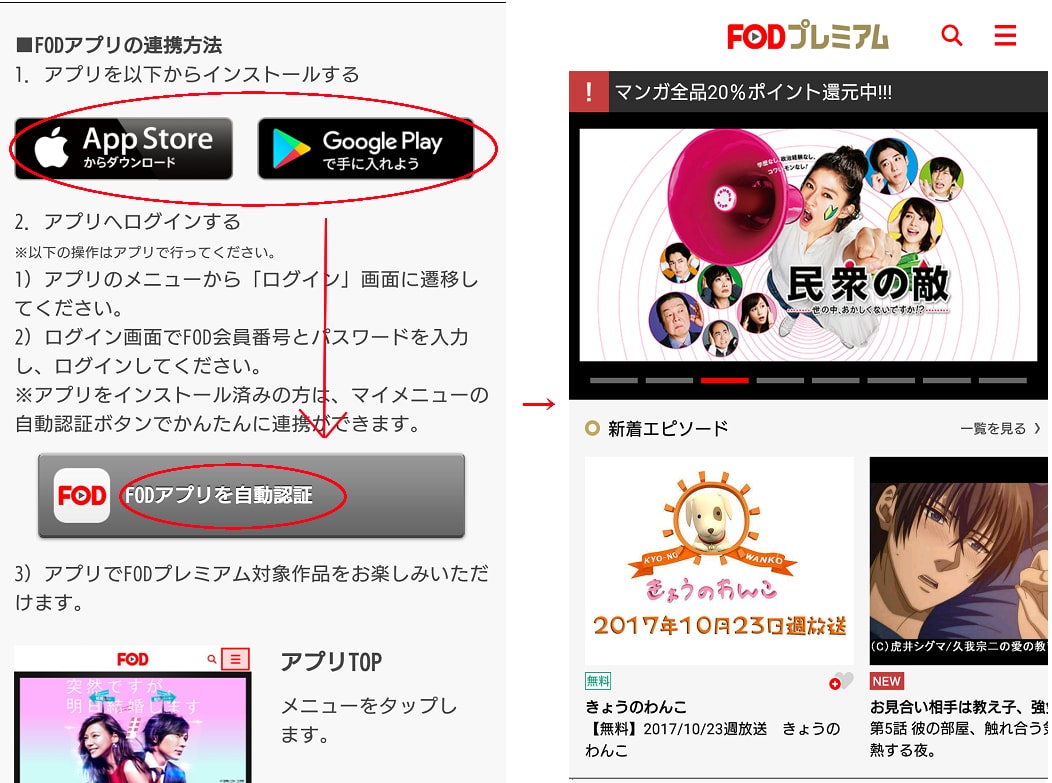Tap the small search icon in the app preview
This screenshot has height=783, width=1052.
click(x=212, y=660)
